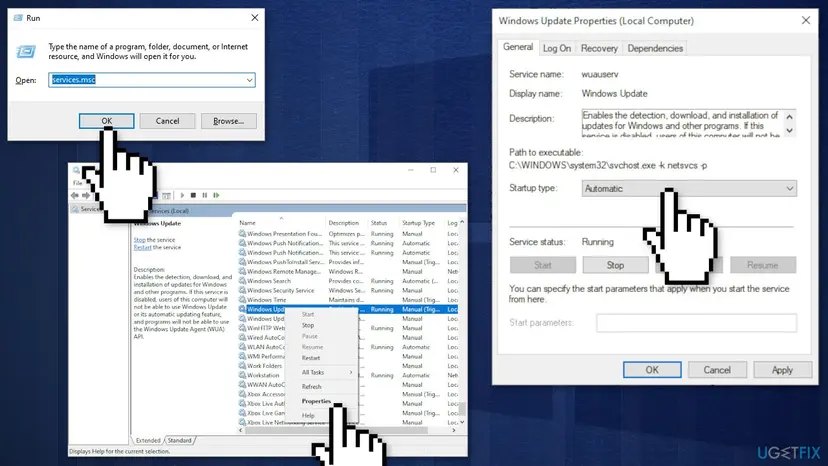Choose Restart from the service context menu
The image size is (828, 466).
[x=311, y=358]
